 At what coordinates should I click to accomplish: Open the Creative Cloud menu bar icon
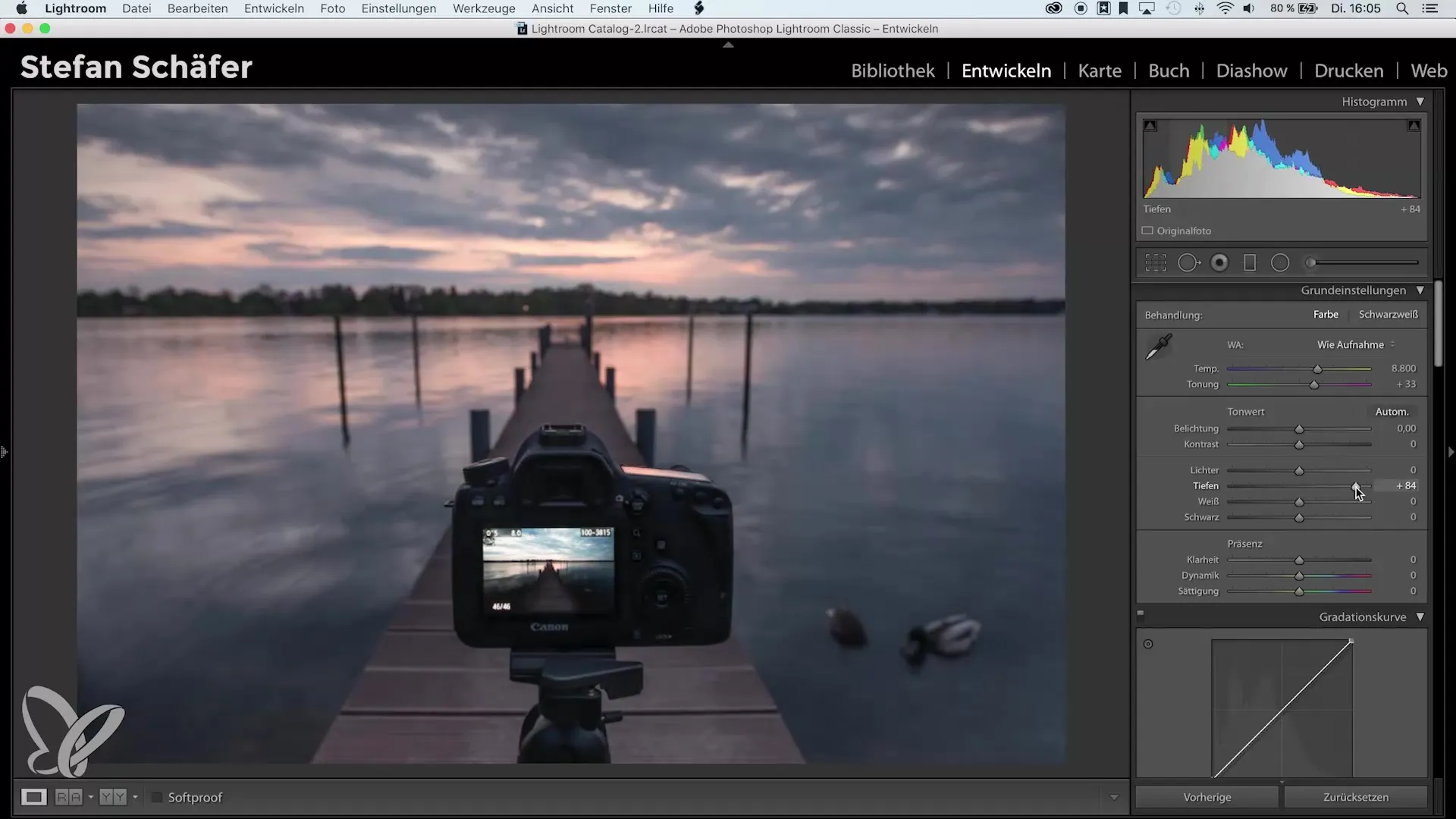[x=1053, y=8]
